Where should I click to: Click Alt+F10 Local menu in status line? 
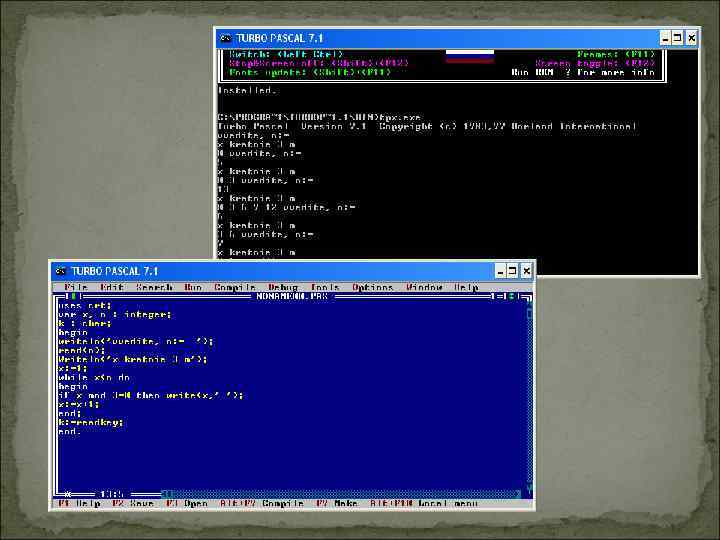(x=424, y=504)
